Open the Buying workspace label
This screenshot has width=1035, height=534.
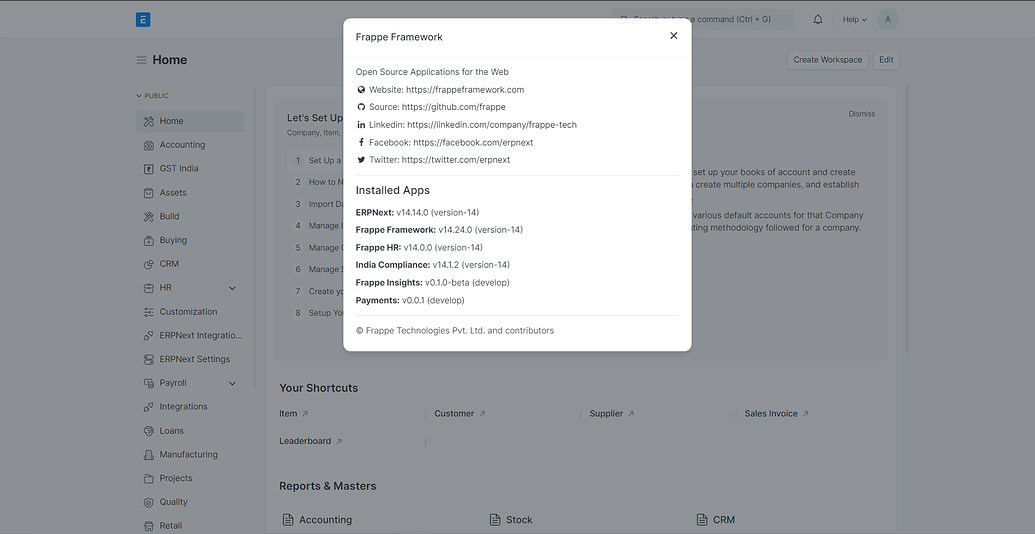[173, 240]
